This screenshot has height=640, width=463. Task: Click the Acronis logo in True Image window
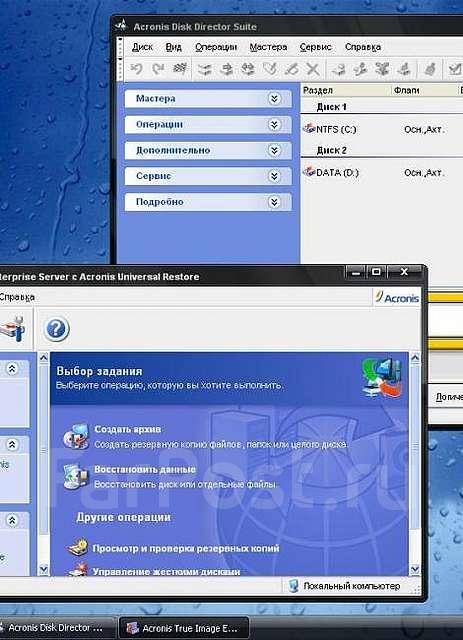click(x=397, y=298)
